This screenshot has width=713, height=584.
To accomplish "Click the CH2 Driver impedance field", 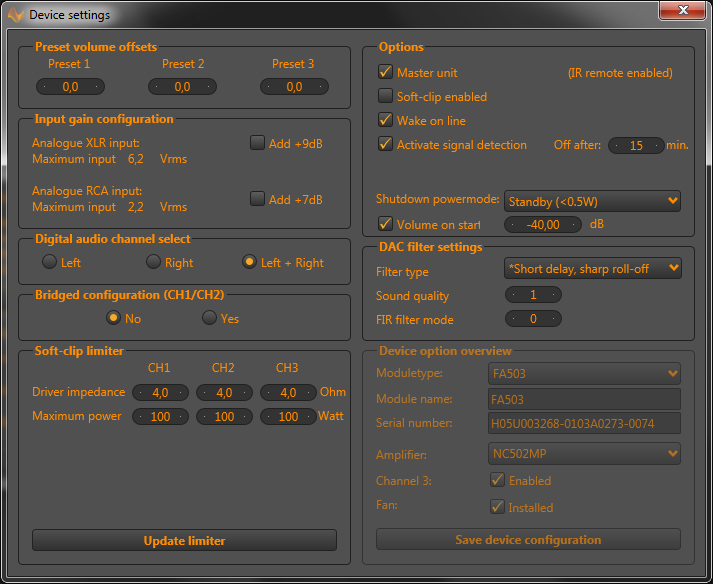I will pyautogui.click(x=223, y=392).
